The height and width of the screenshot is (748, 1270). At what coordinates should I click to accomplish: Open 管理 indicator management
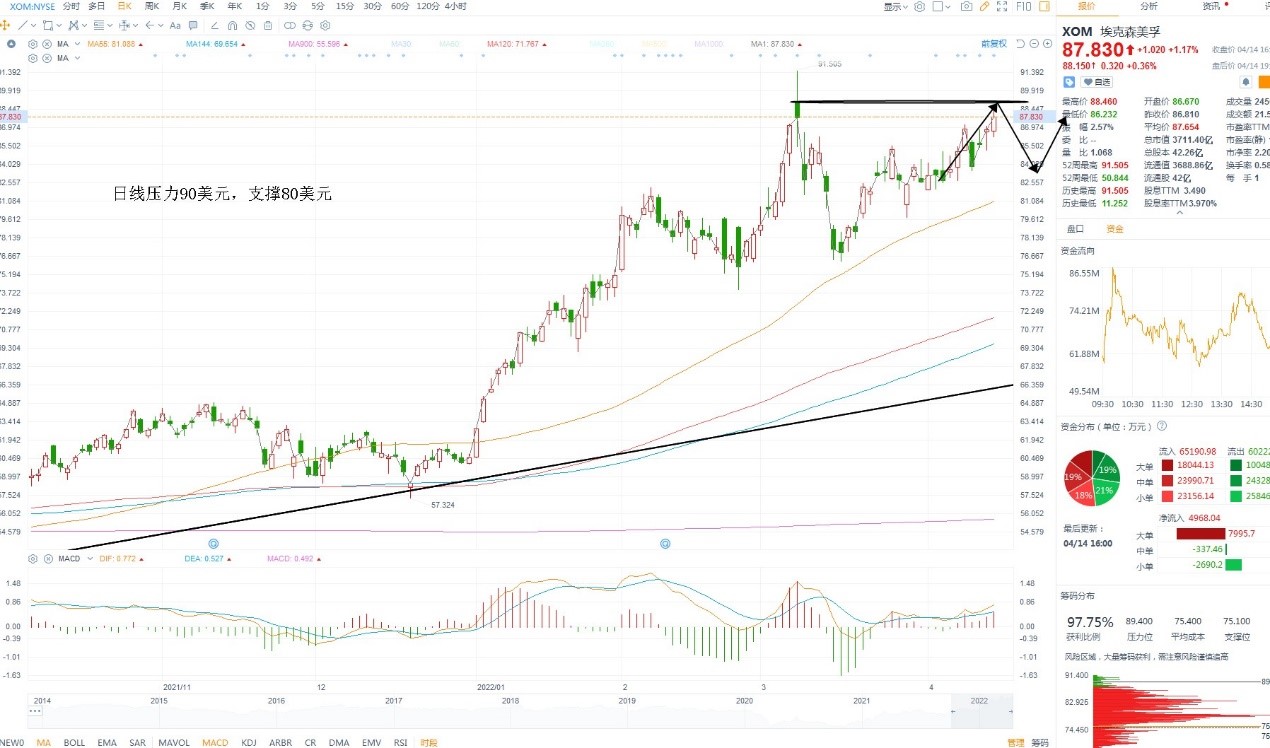tap(1016, 742)
